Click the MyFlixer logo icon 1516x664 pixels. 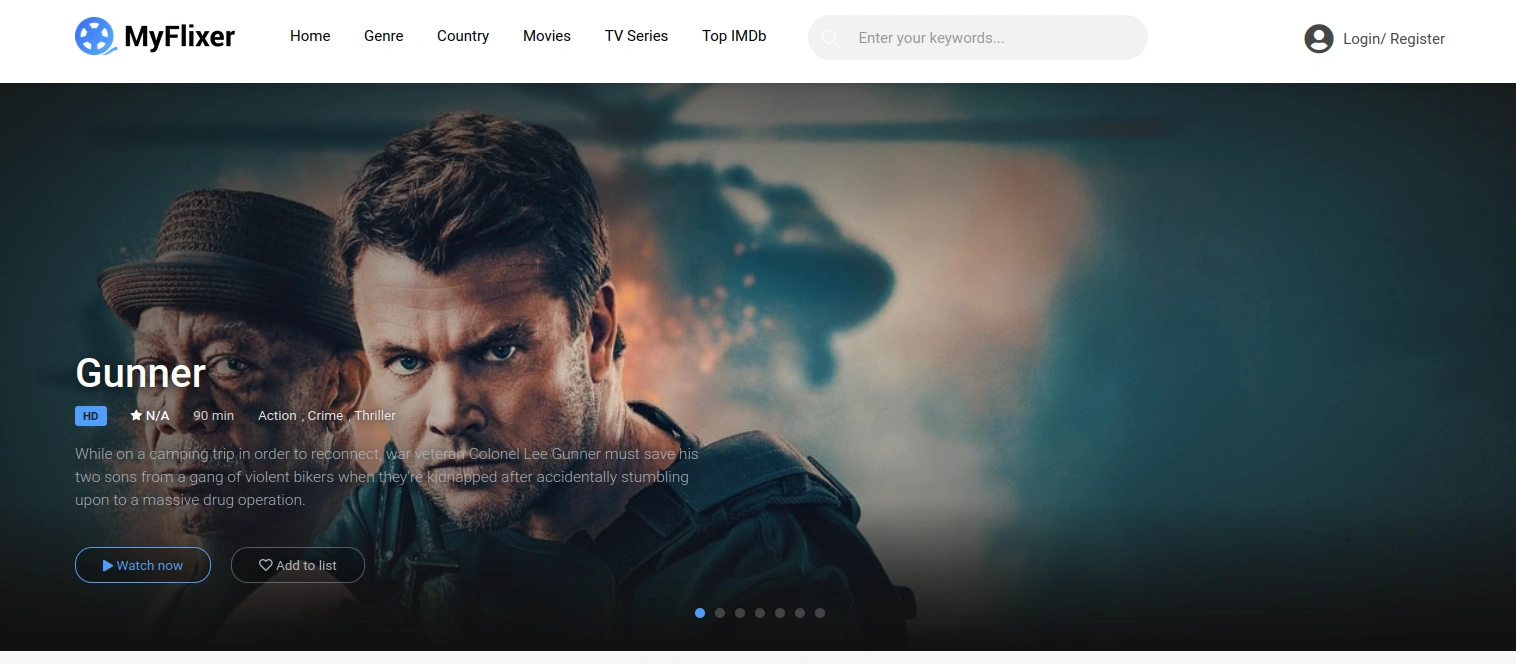(95, 36)
